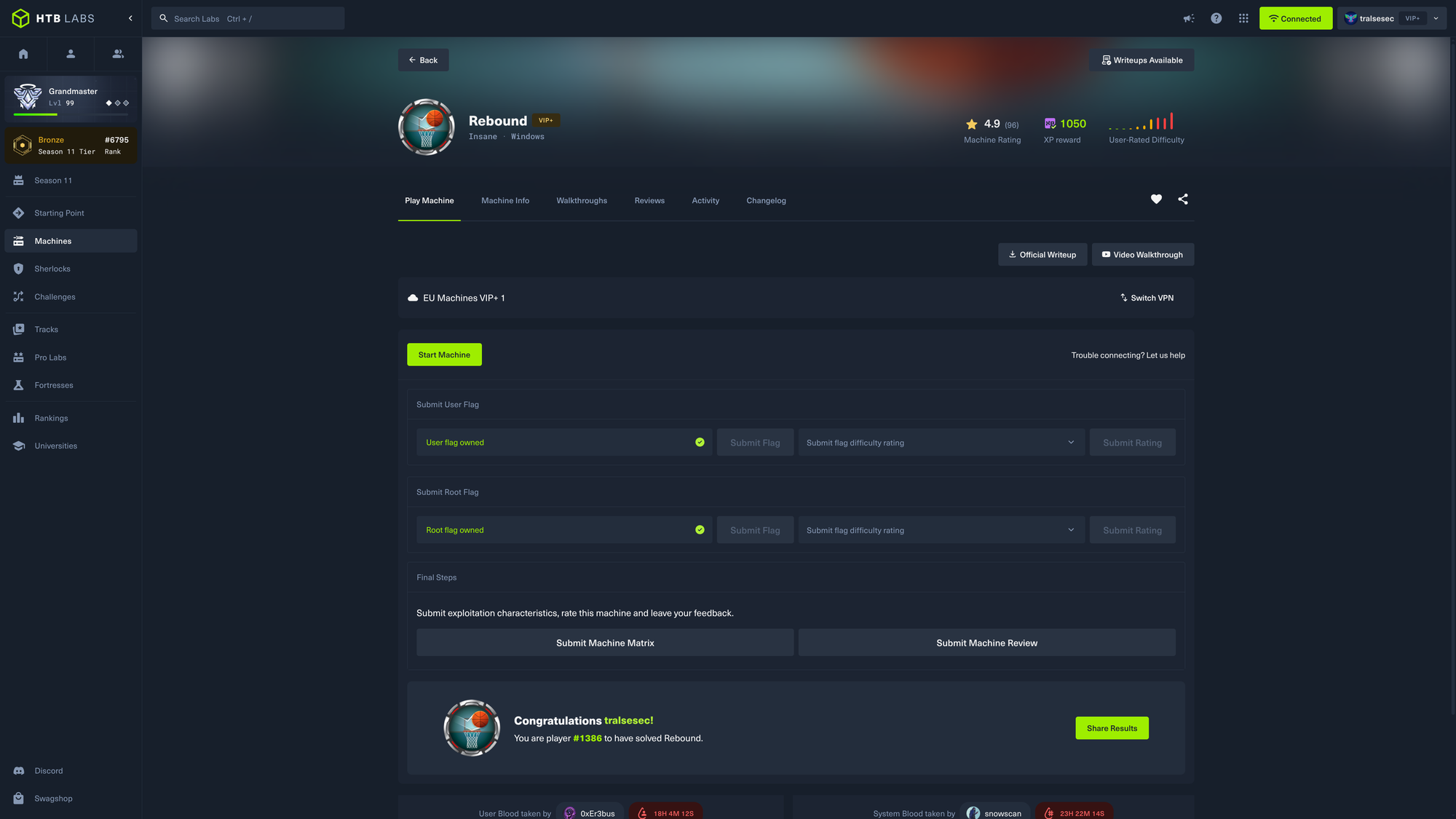The image size is (1456, 819).
Task: Click the Grandmaster rank badge icon
Action: [28, 97]
